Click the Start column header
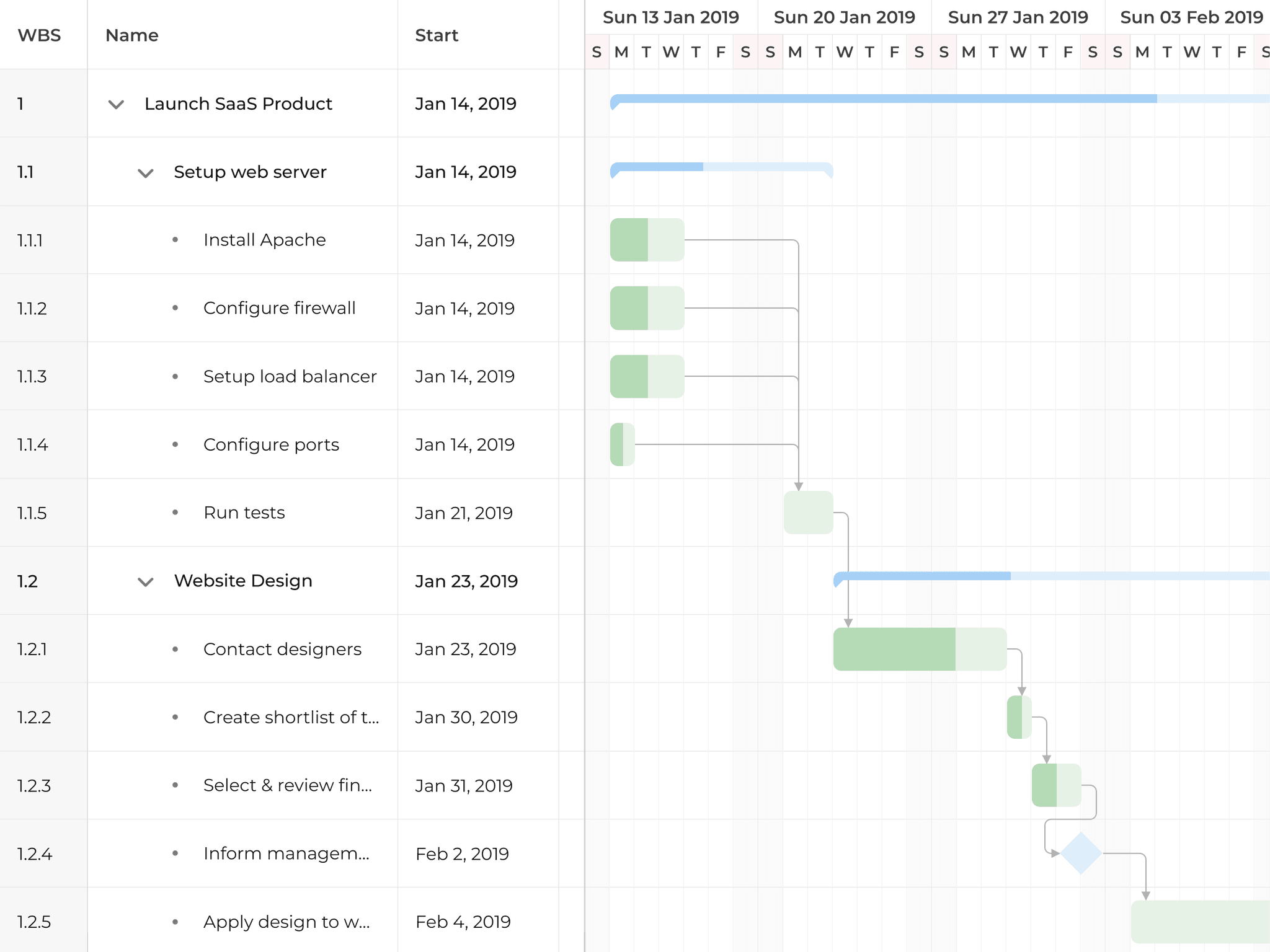 click(437, 35)
